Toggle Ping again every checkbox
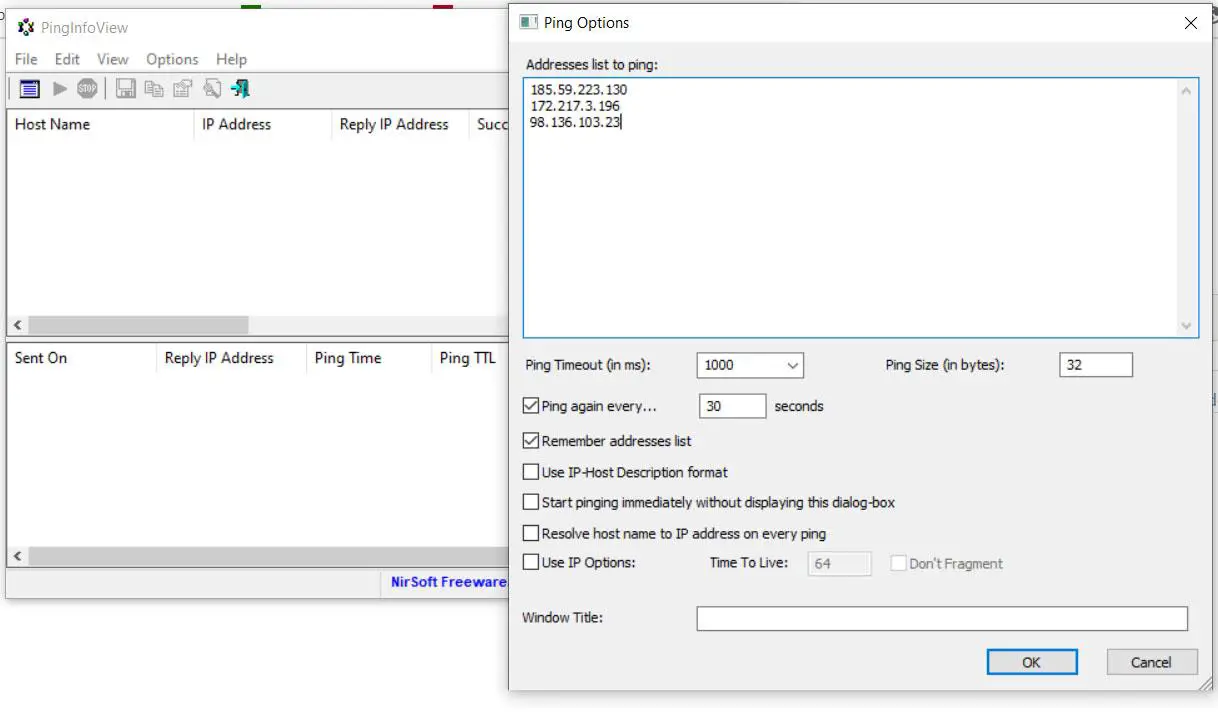This screenshot has height=714, width=1218. coord(531,406)
